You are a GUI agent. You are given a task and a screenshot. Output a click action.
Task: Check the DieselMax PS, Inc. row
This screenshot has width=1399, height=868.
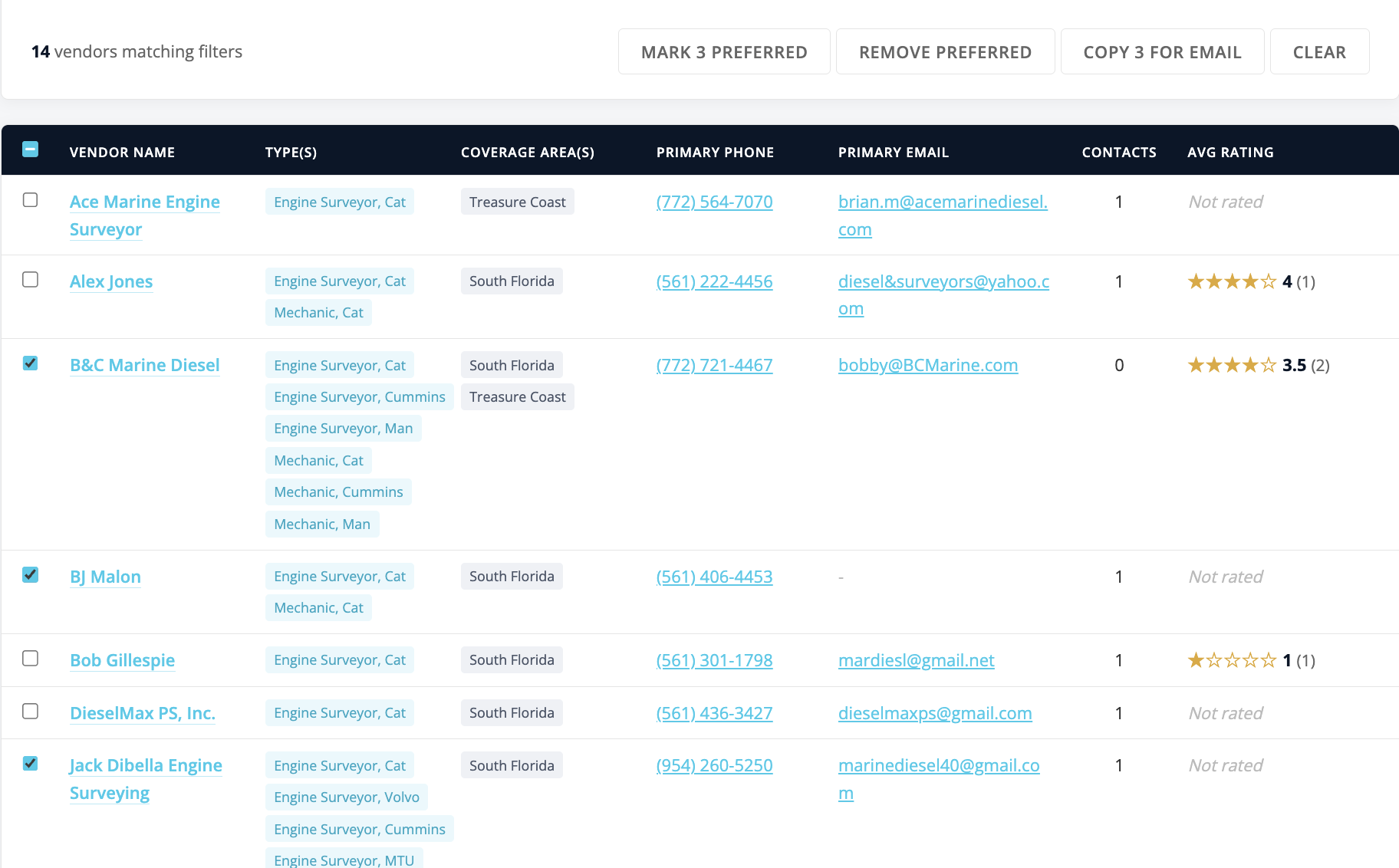(31, 711)
